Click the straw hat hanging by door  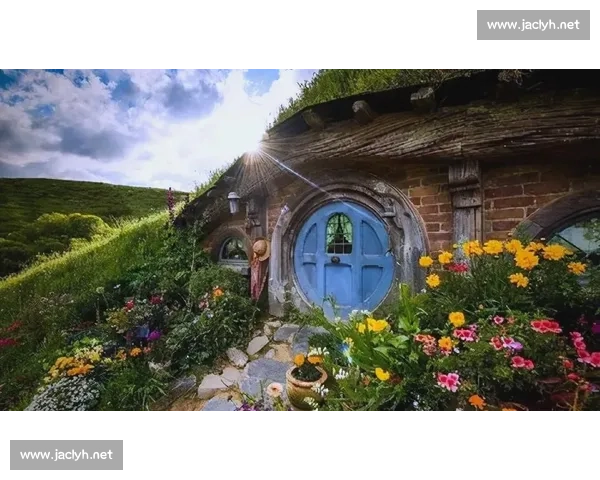pos(261,249)
